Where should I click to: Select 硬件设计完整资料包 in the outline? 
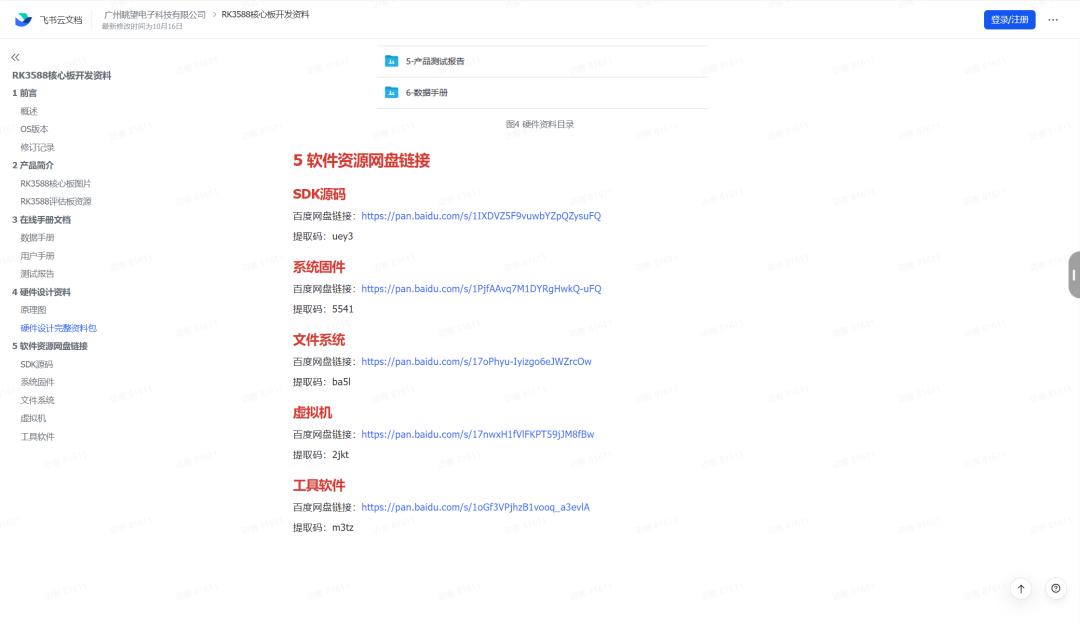(61, 327)
